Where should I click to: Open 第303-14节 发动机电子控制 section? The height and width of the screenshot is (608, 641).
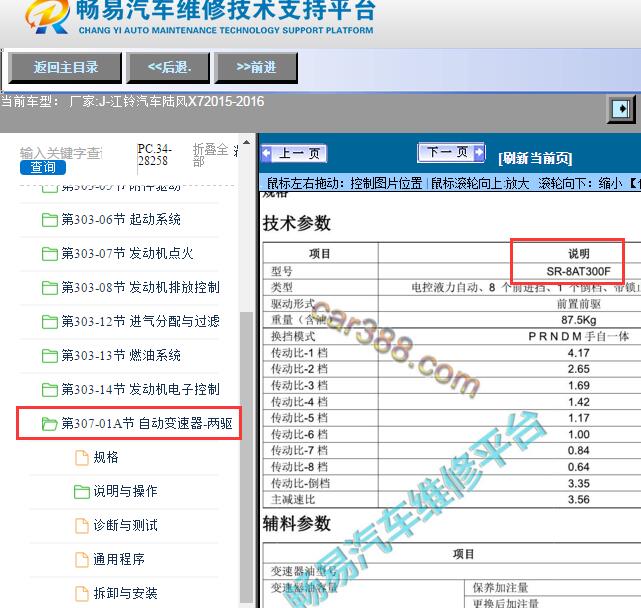point(140,390)
